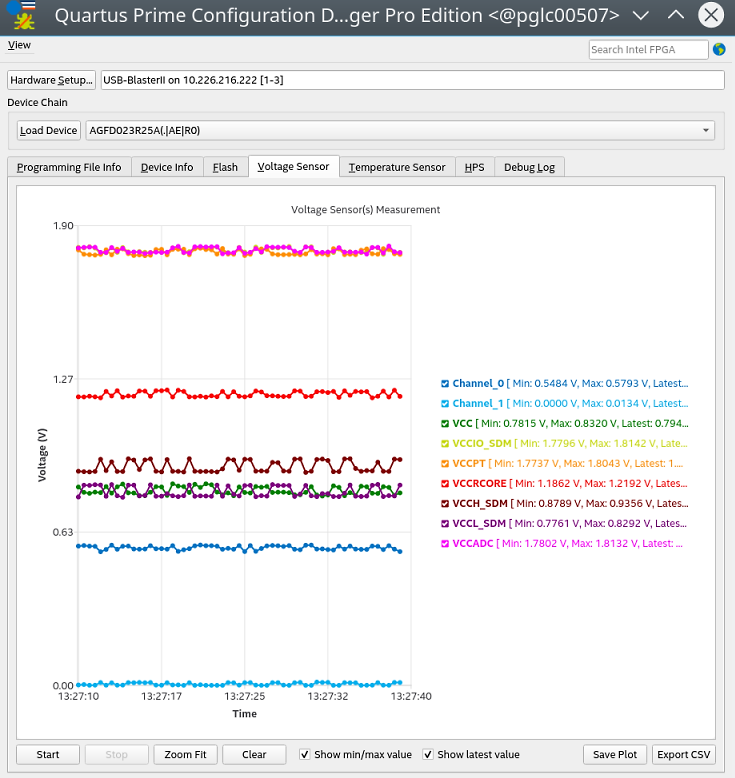Click the Hardware Setup button

[51, 80]
